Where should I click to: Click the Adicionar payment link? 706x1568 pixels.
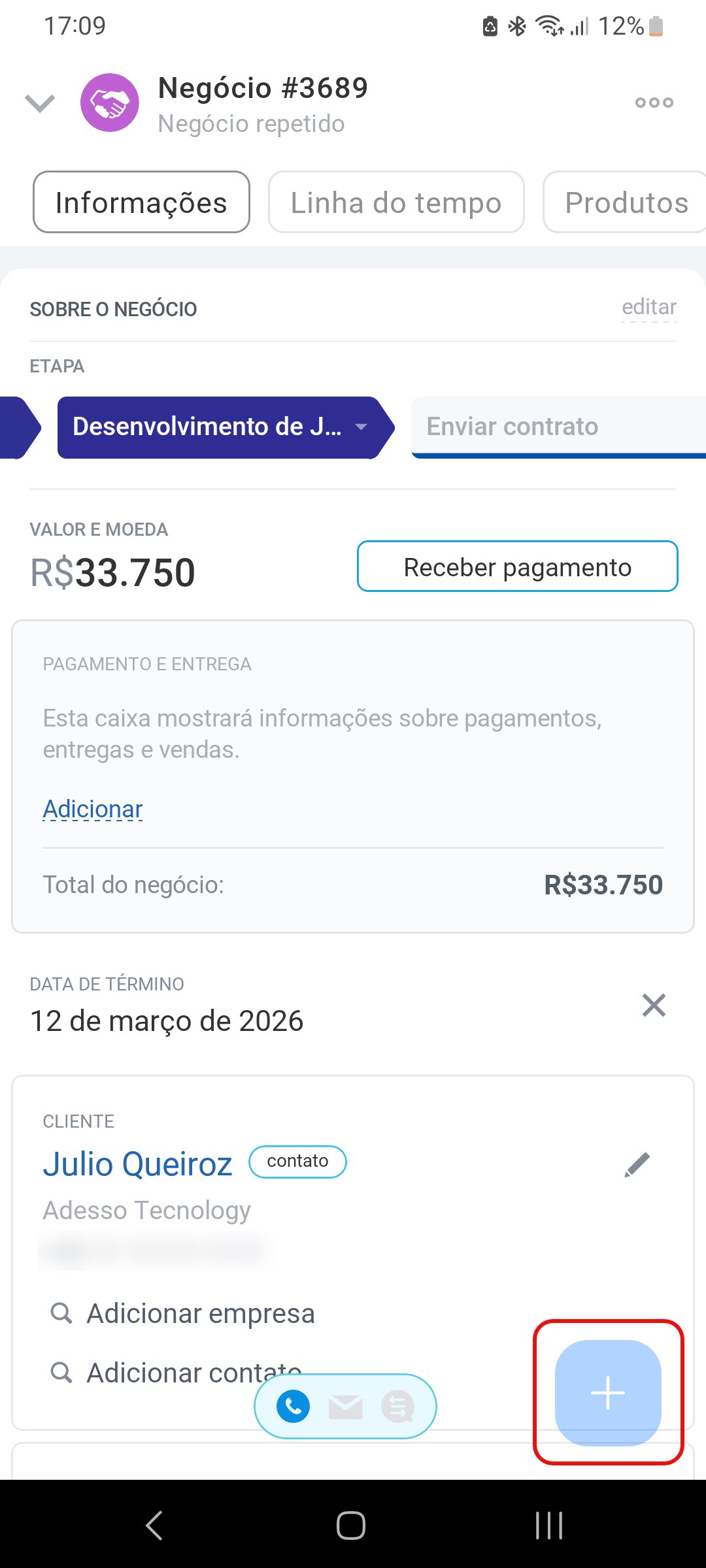click(93, 809)
